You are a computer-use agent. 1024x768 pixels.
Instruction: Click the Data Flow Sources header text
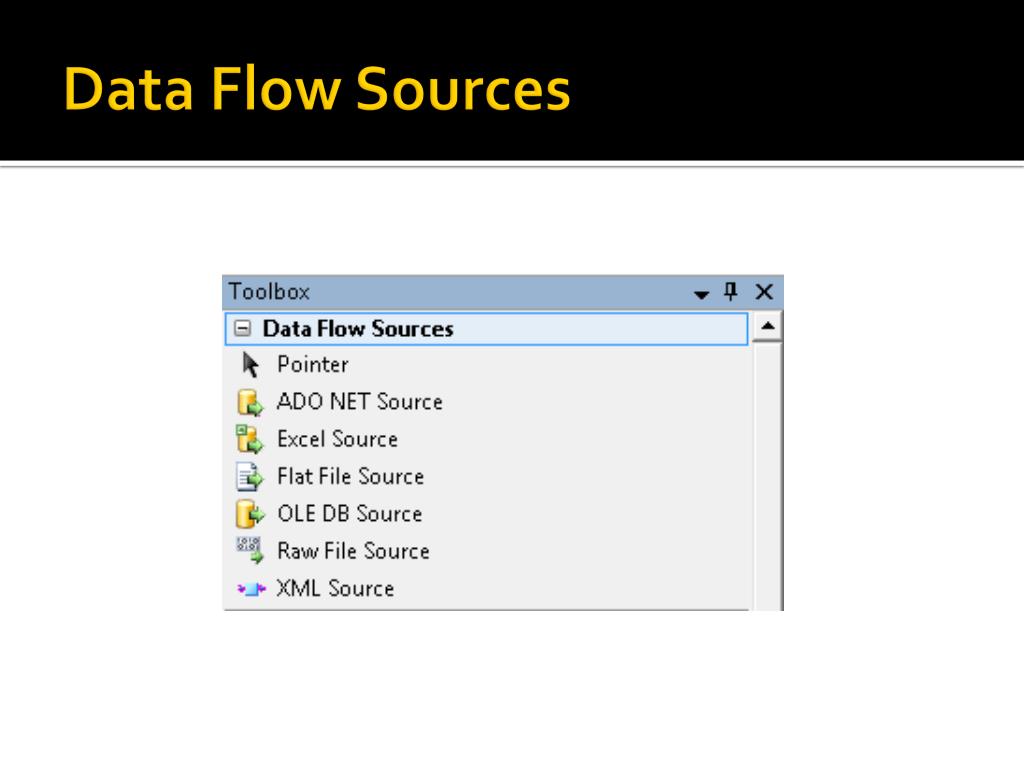pos(358,328)
